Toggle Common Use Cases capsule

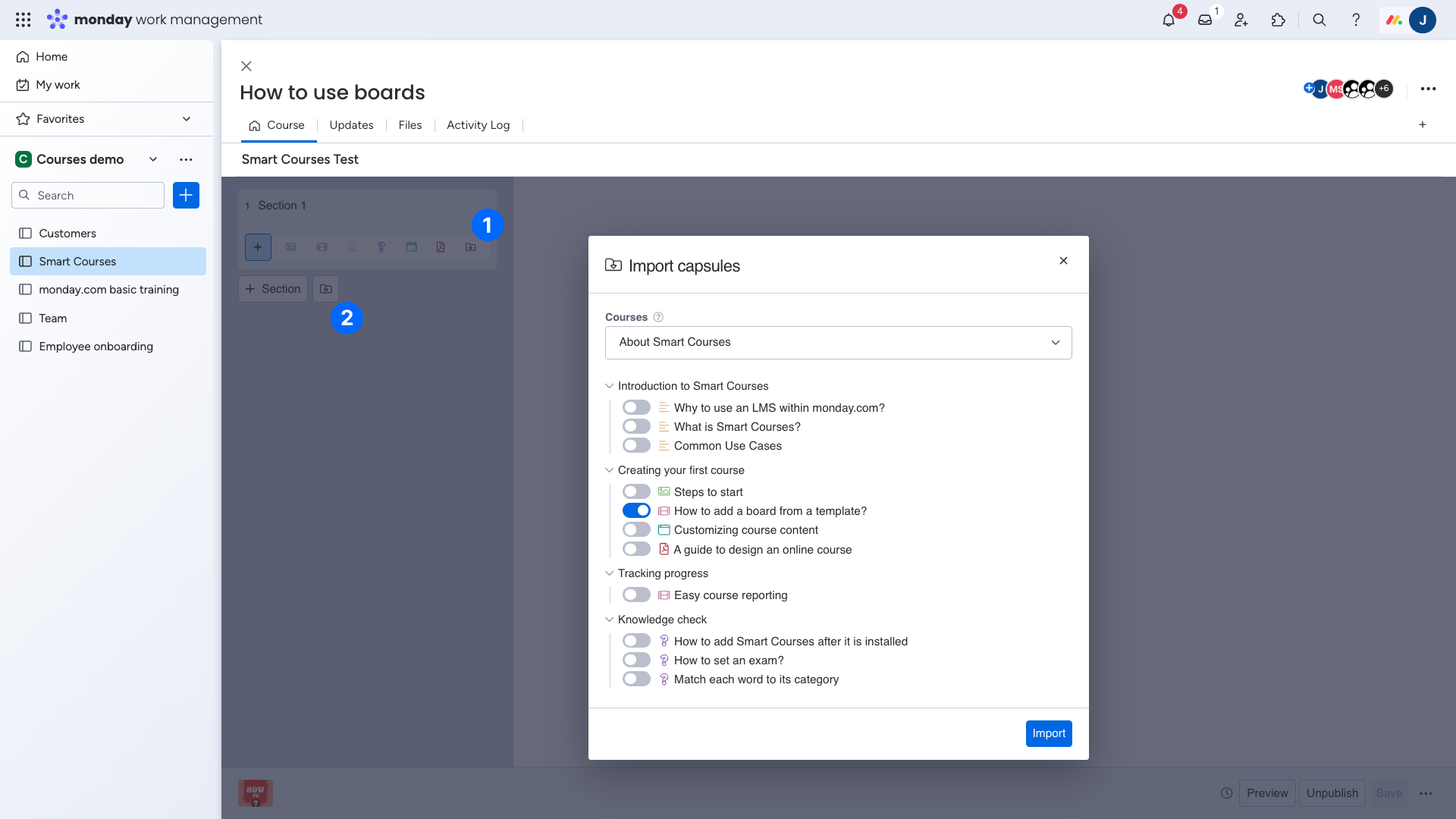[636, 445]
